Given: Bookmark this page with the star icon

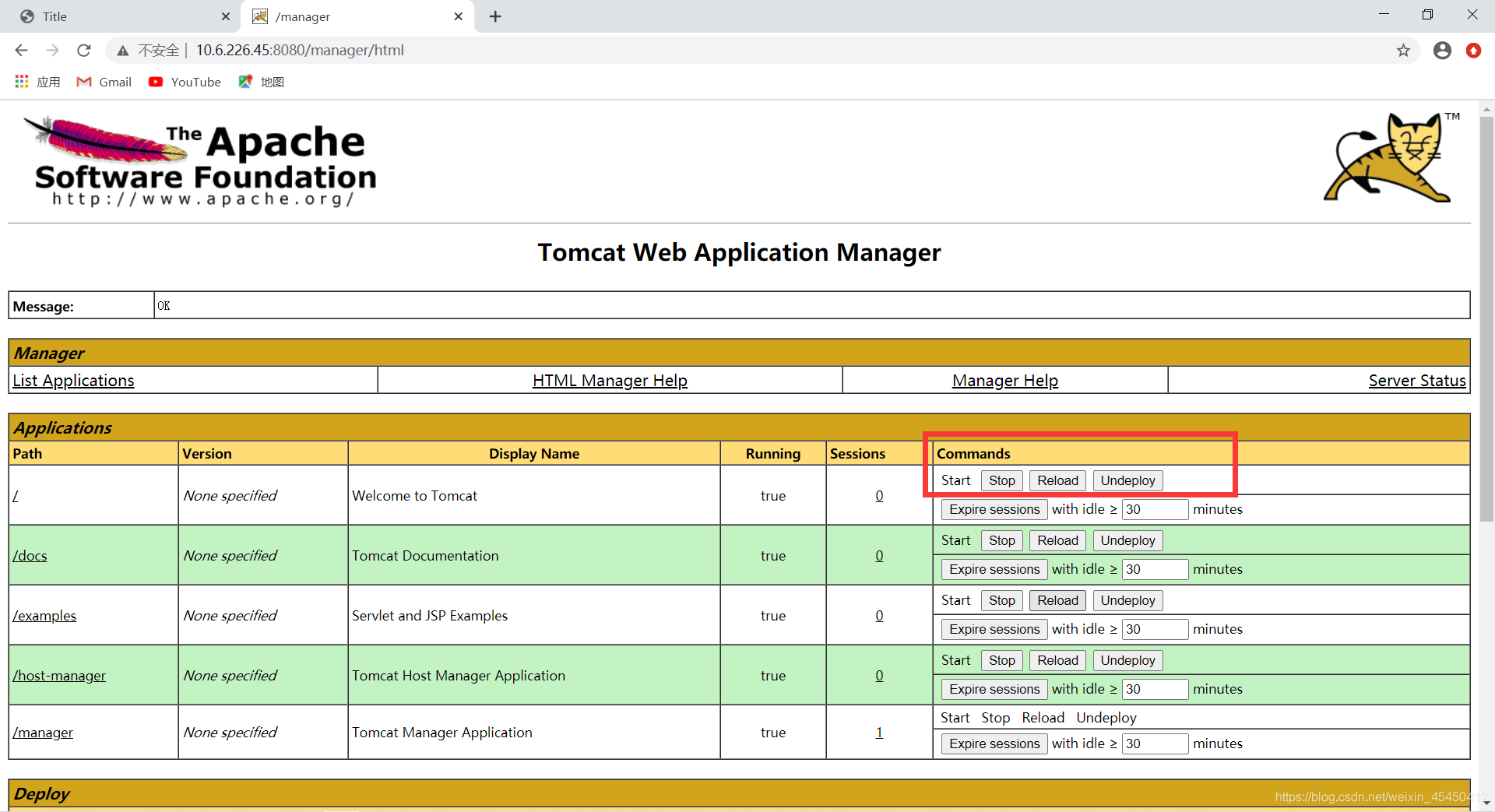Looking at the screenshot, I should pyautogui.click(x=1403, y=51).
